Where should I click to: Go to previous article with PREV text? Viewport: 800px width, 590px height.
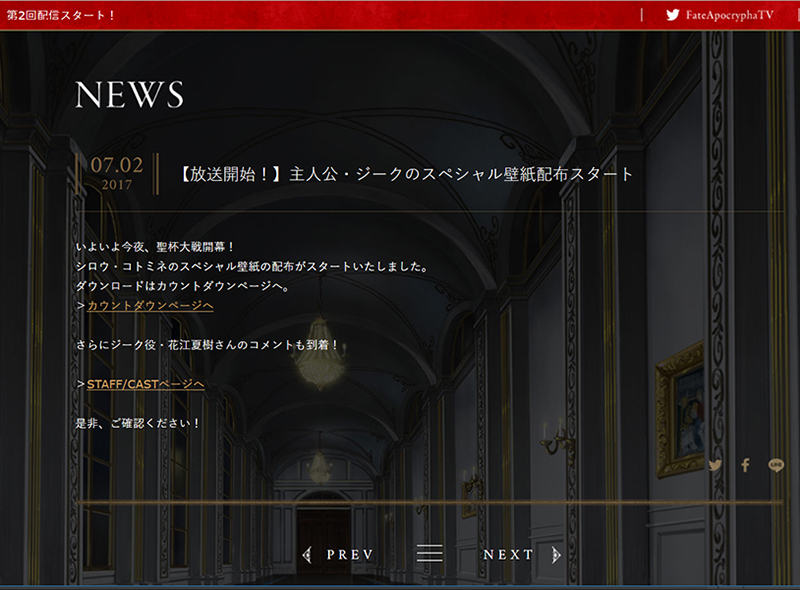pos(350,554)
